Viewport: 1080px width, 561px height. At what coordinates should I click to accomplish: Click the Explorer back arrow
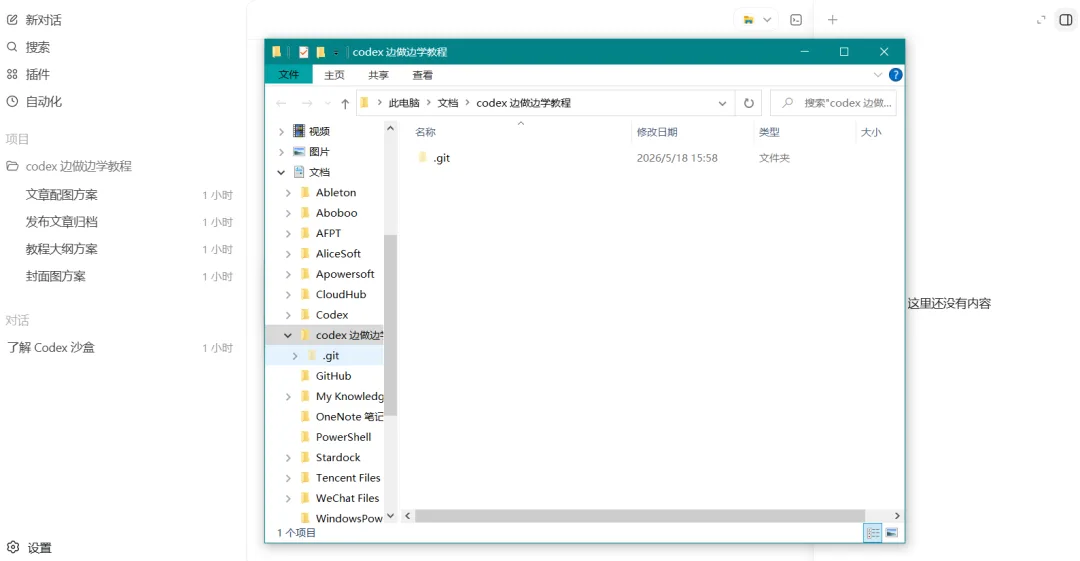pos(281,103)
